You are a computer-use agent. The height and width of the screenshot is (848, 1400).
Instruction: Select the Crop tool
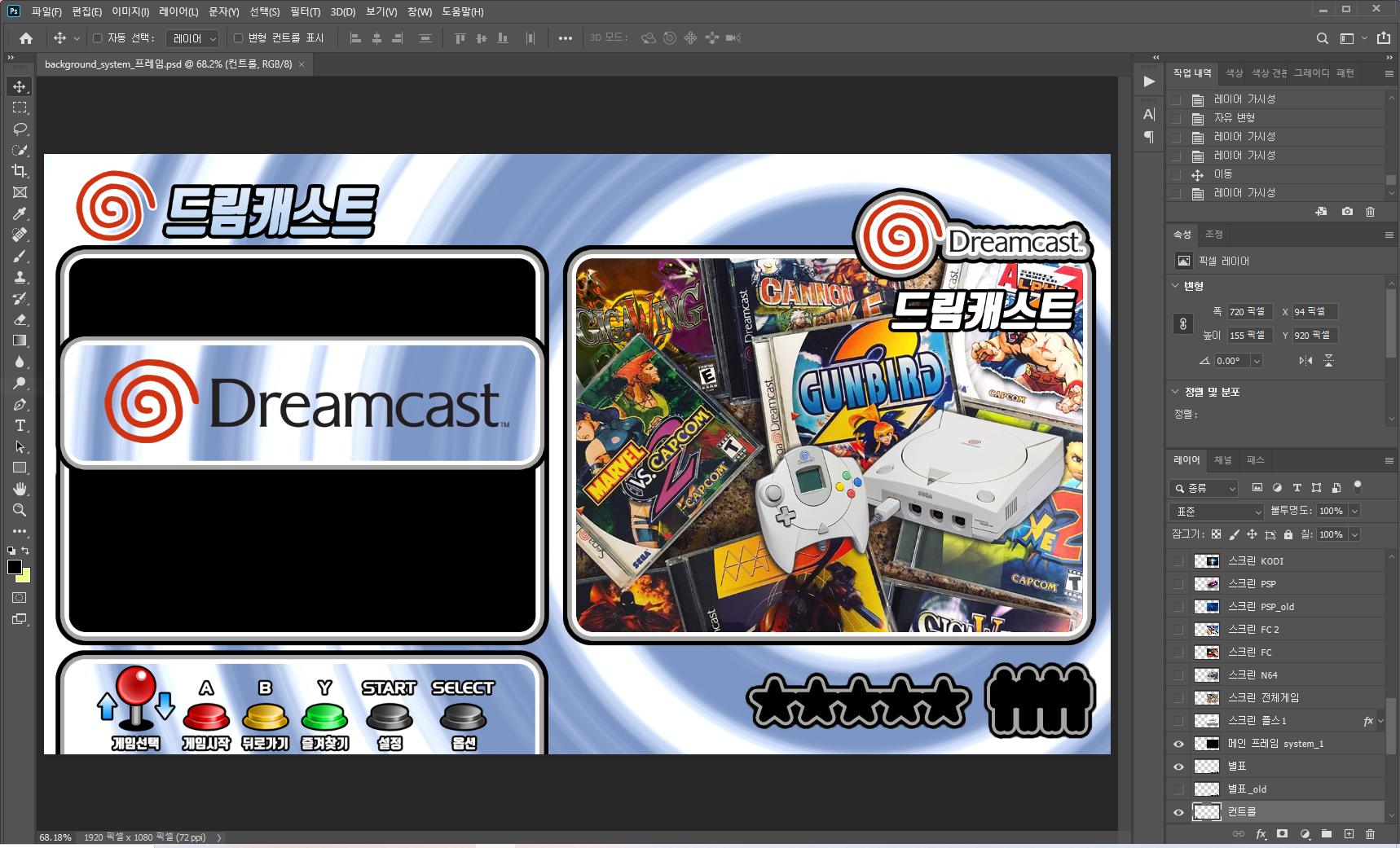(x=20, y=171)
